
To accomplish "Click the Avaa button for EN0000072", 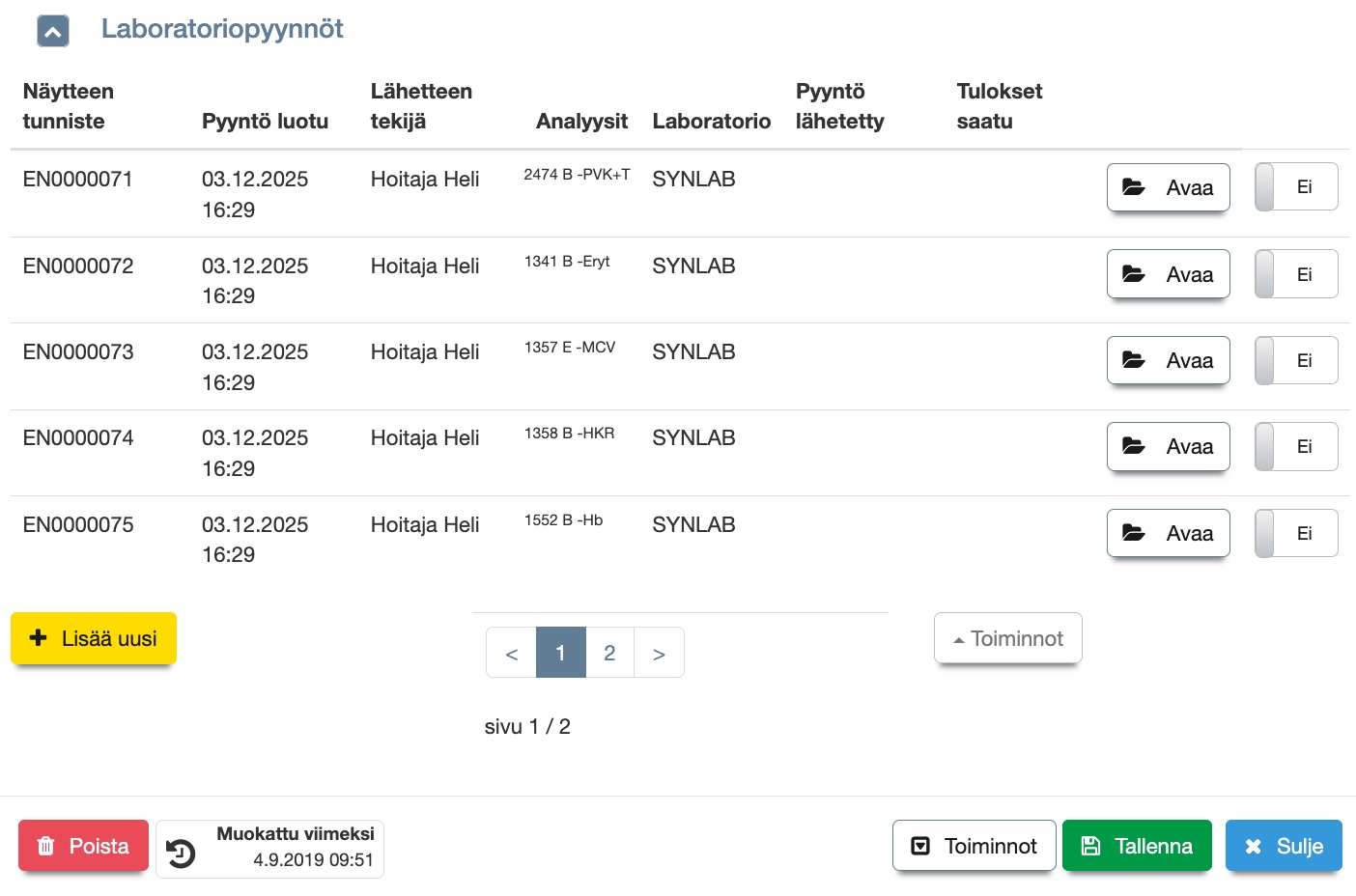I will 1168,274.
